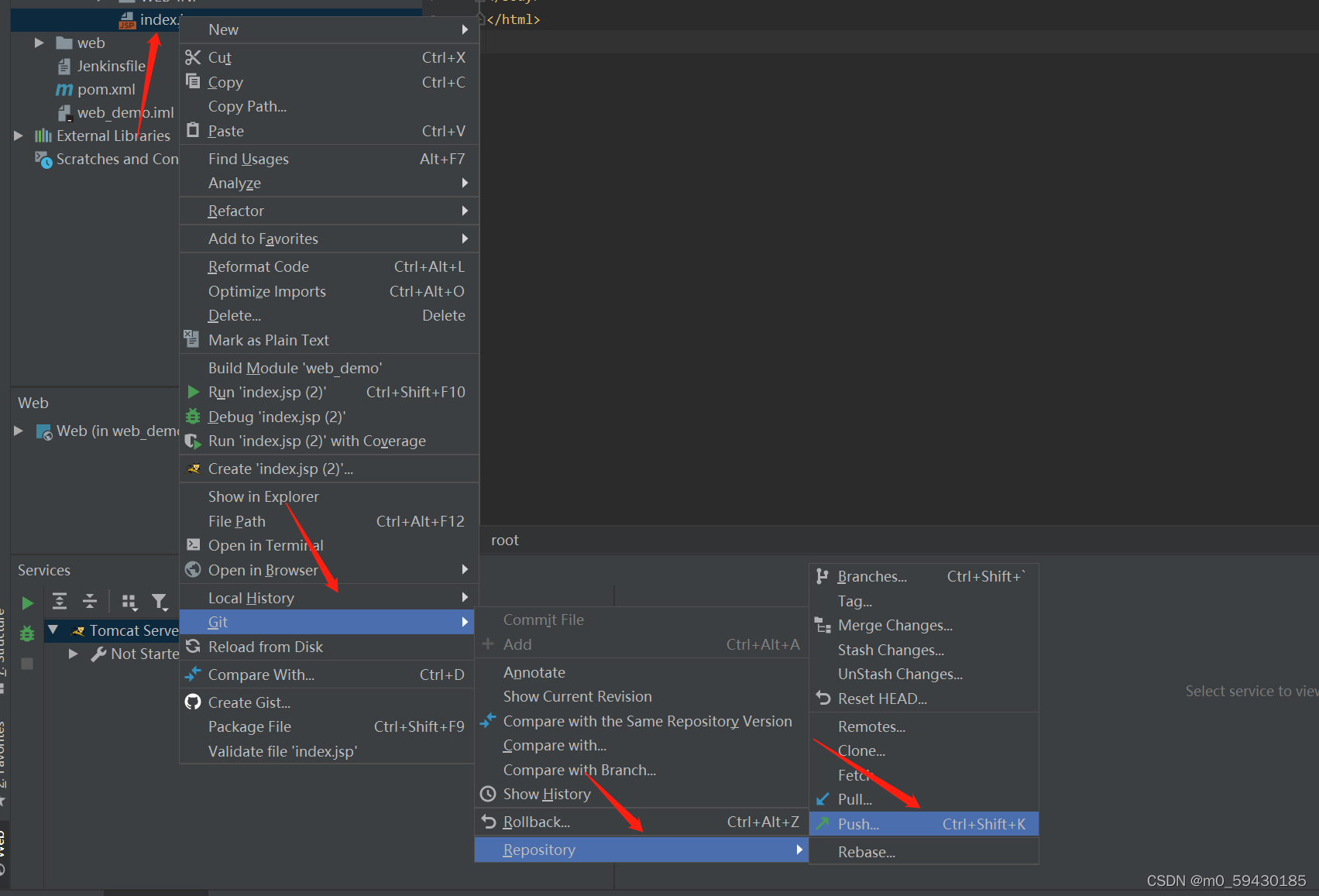Screen dimensions: 1319x896
Task: Click the Open in Terminal icon
Action: point(193,545)
